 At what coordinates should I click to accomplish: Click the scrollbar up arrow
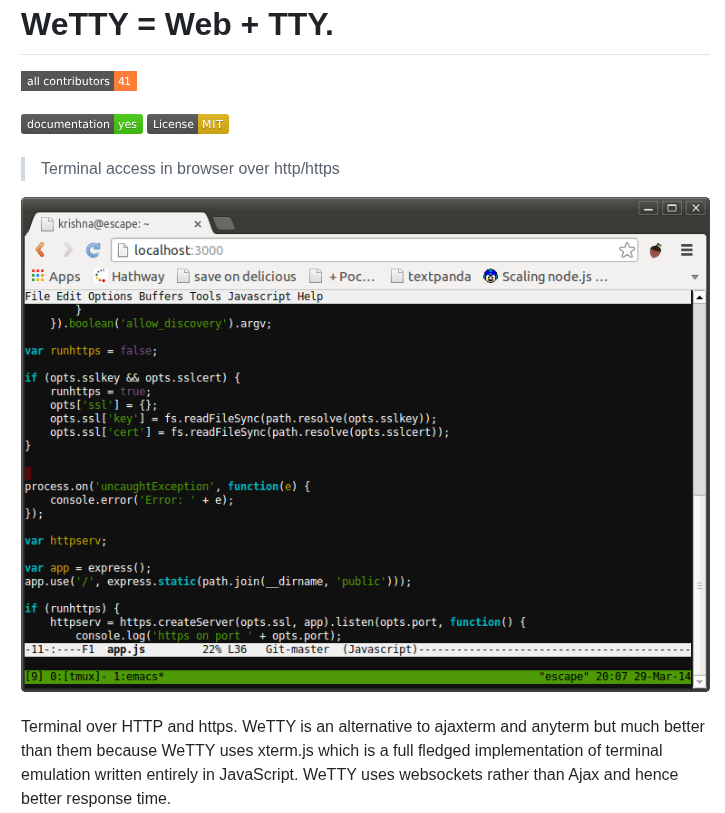tap(700, 297)
